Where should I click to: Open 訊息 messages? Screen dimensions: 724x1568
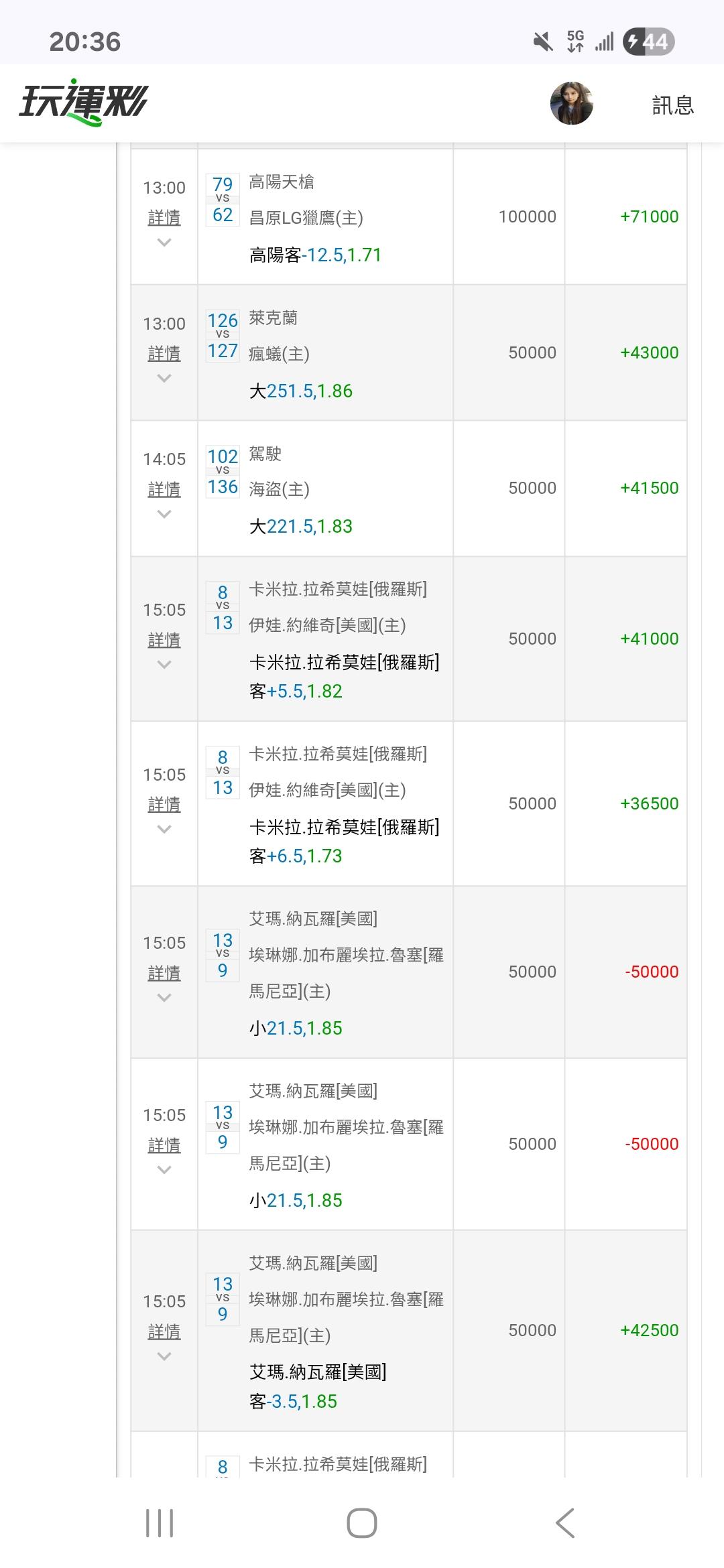(x=672, y=105)
